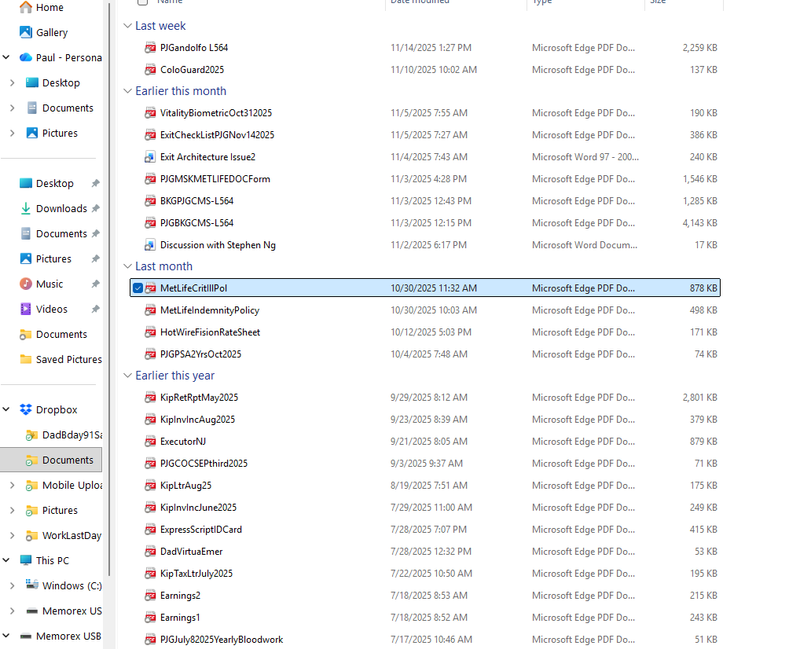
Task: Click PDF icon of KipRetRptMay2025
Action: [x=150, y=398]
